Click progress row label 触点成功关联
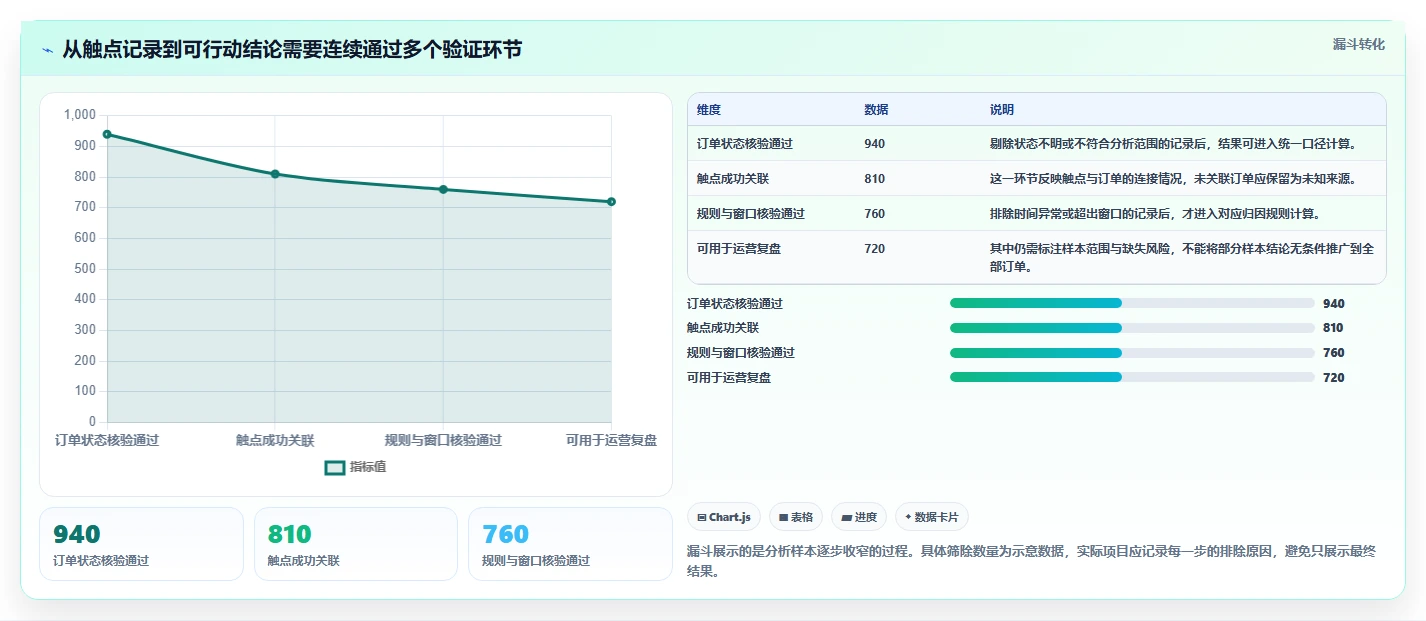1426x621 pixels. coord(723,328)
